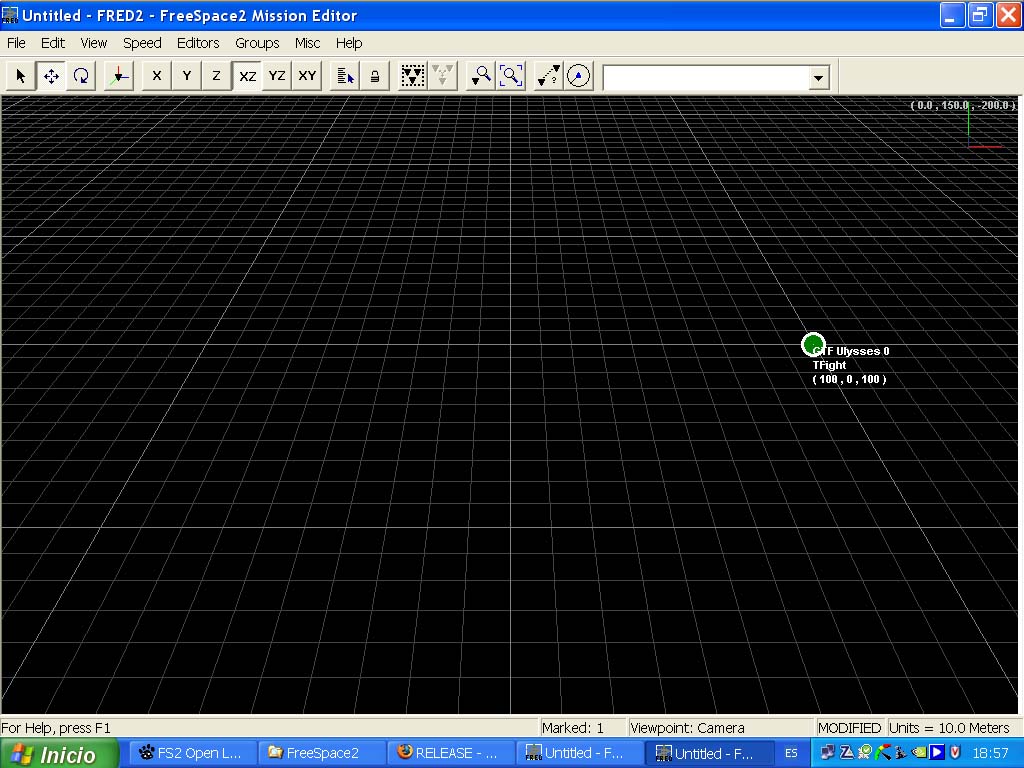Image resolution: width=1024 pixels, height=768 pixels.
Task: Select the GTF Ulysses ship marker
Action: point(813,345)
